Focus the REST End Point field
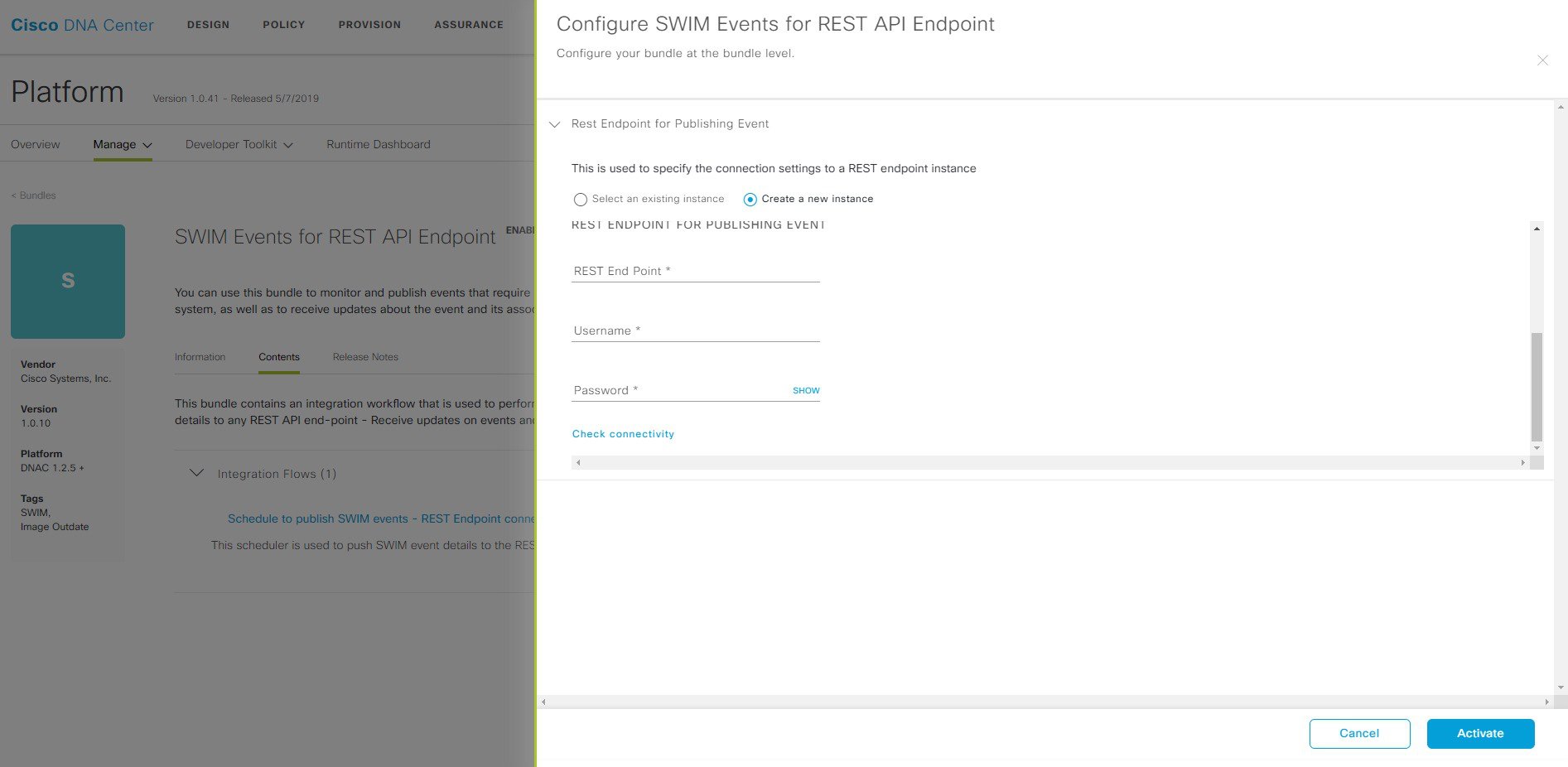 696,271
